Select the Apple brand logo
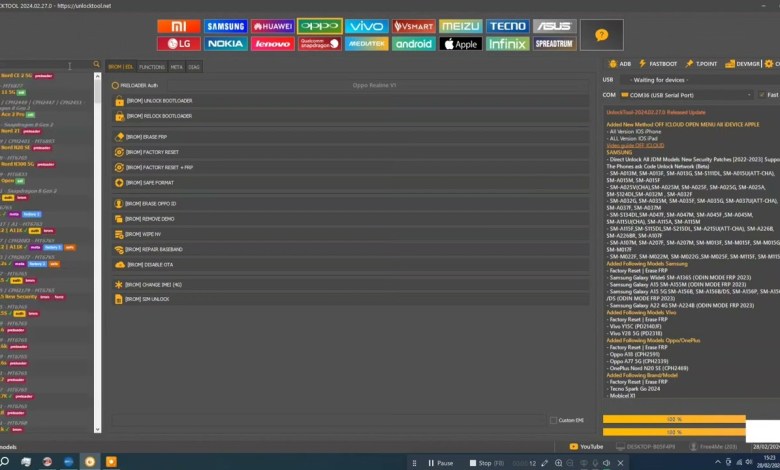The width and height of the screenshot is (780, 470). click(x=461, y=44)
